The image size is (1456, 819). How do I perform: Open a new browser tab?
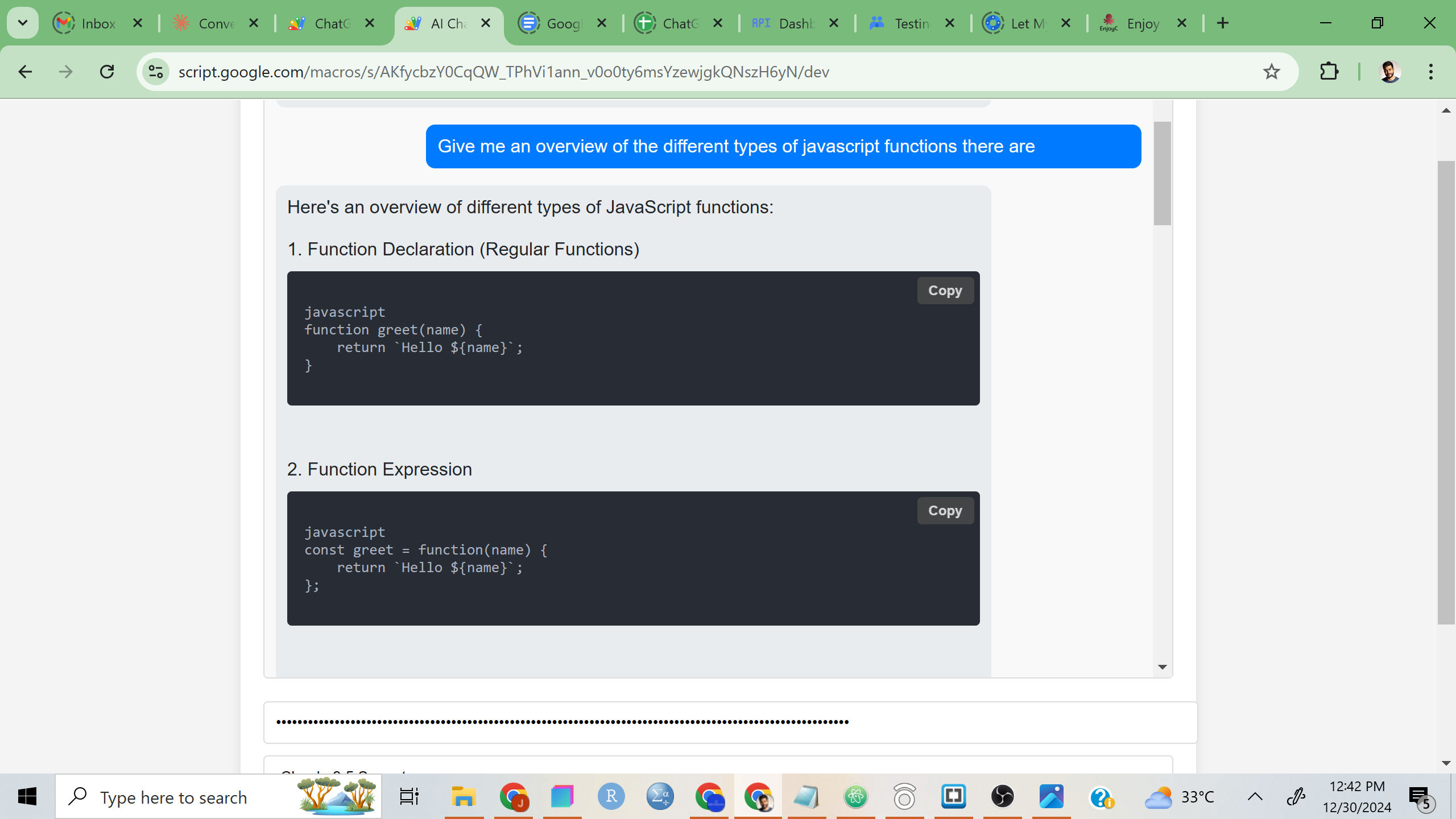point(1223,23)
